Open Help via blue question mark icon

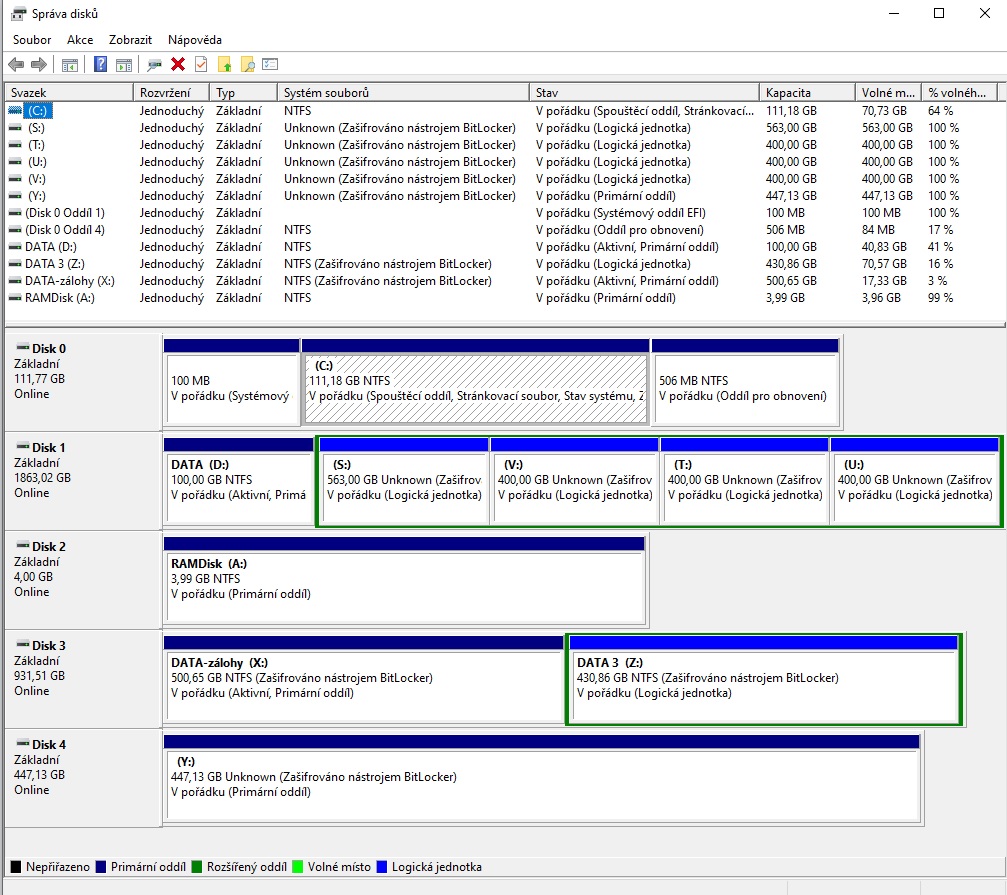click(100, 65)
